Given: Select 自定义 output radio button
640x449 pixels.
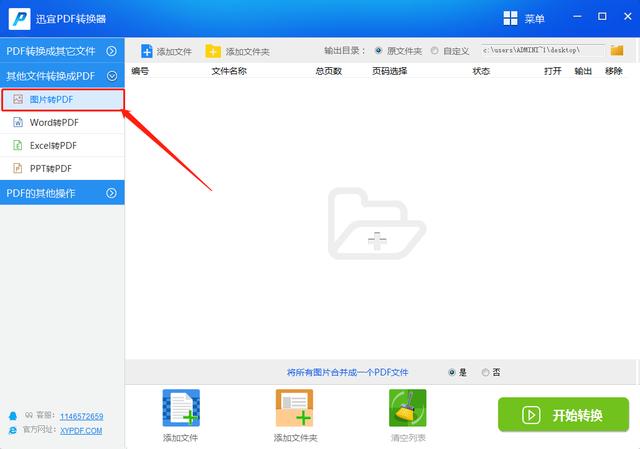Looking at the screenshot, I should coord(435,51).
